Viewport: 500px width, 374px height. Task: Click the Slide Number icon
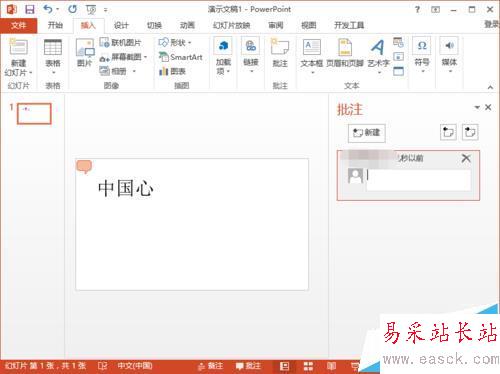[398, 57]
